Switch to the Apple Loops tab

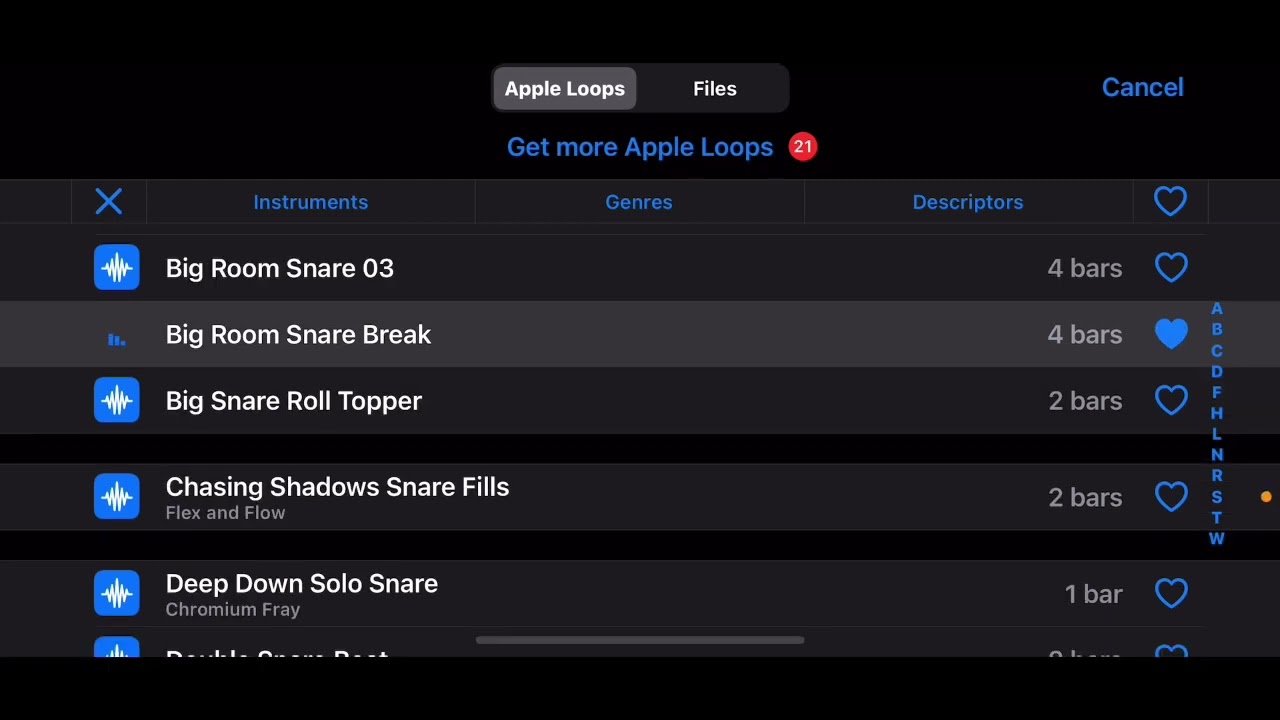click(x=565, y=89)
